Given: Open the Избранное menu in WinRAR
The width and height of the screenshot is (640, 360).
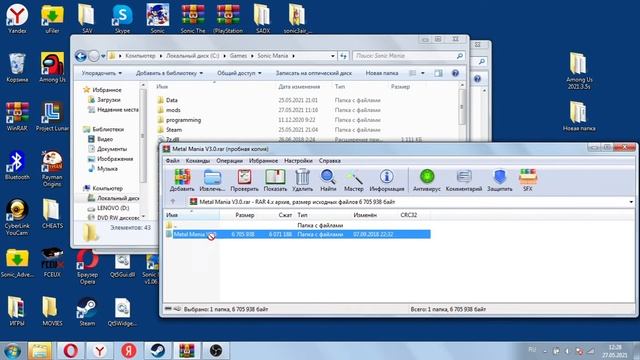Looking at the screenshot, I should point(263,161).
